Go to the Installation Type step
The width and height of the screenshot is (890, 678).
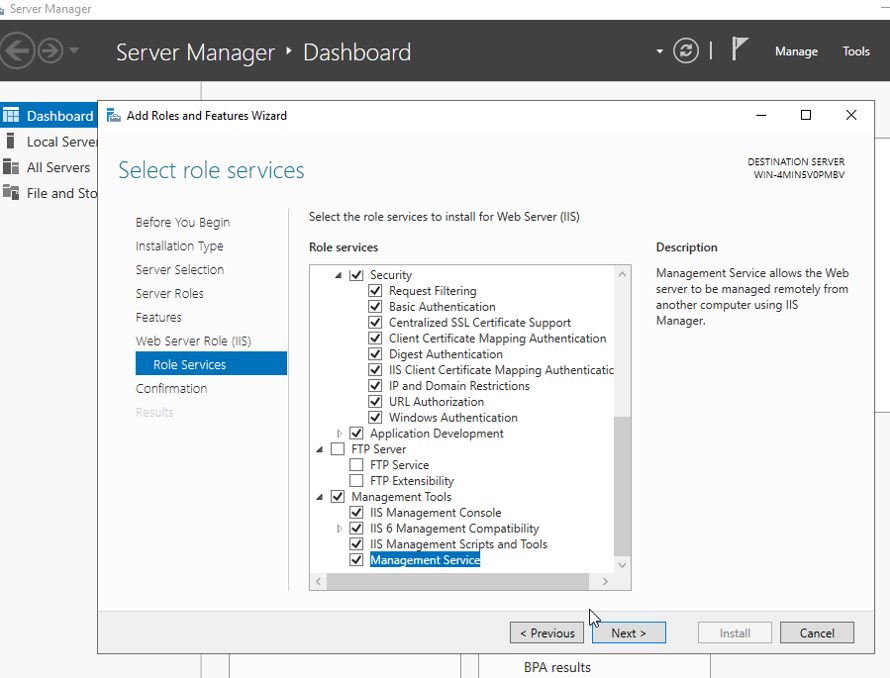pyautogui.click(x=179, y=246)
